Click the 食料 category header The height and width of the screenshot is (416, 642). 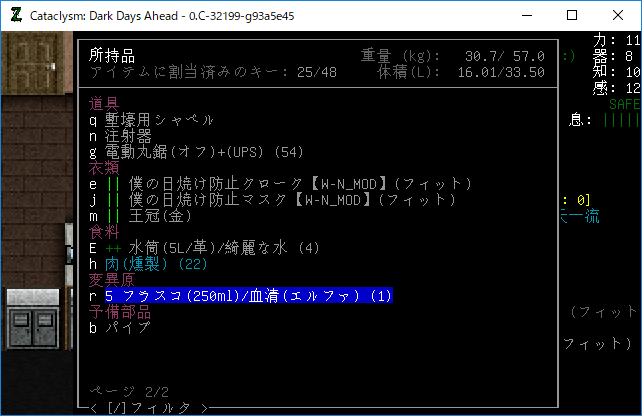coord(104,232)
